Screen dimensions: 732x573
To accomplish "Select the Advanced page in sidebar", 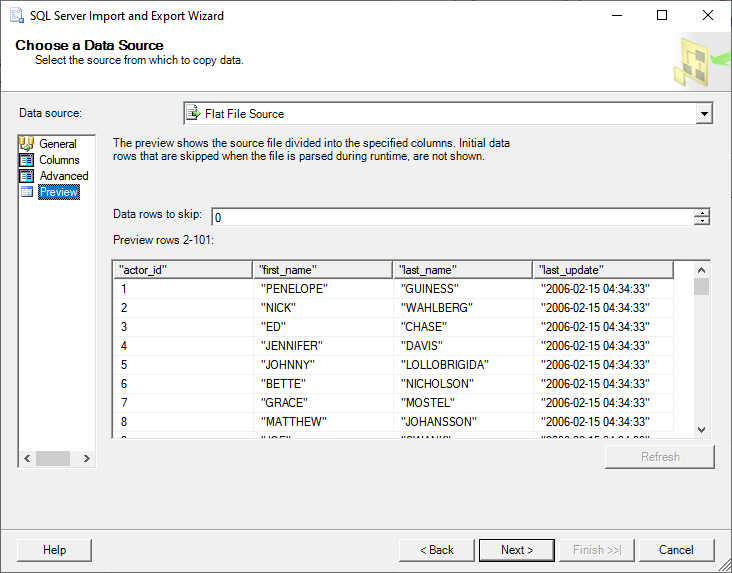I will point(64,176).
